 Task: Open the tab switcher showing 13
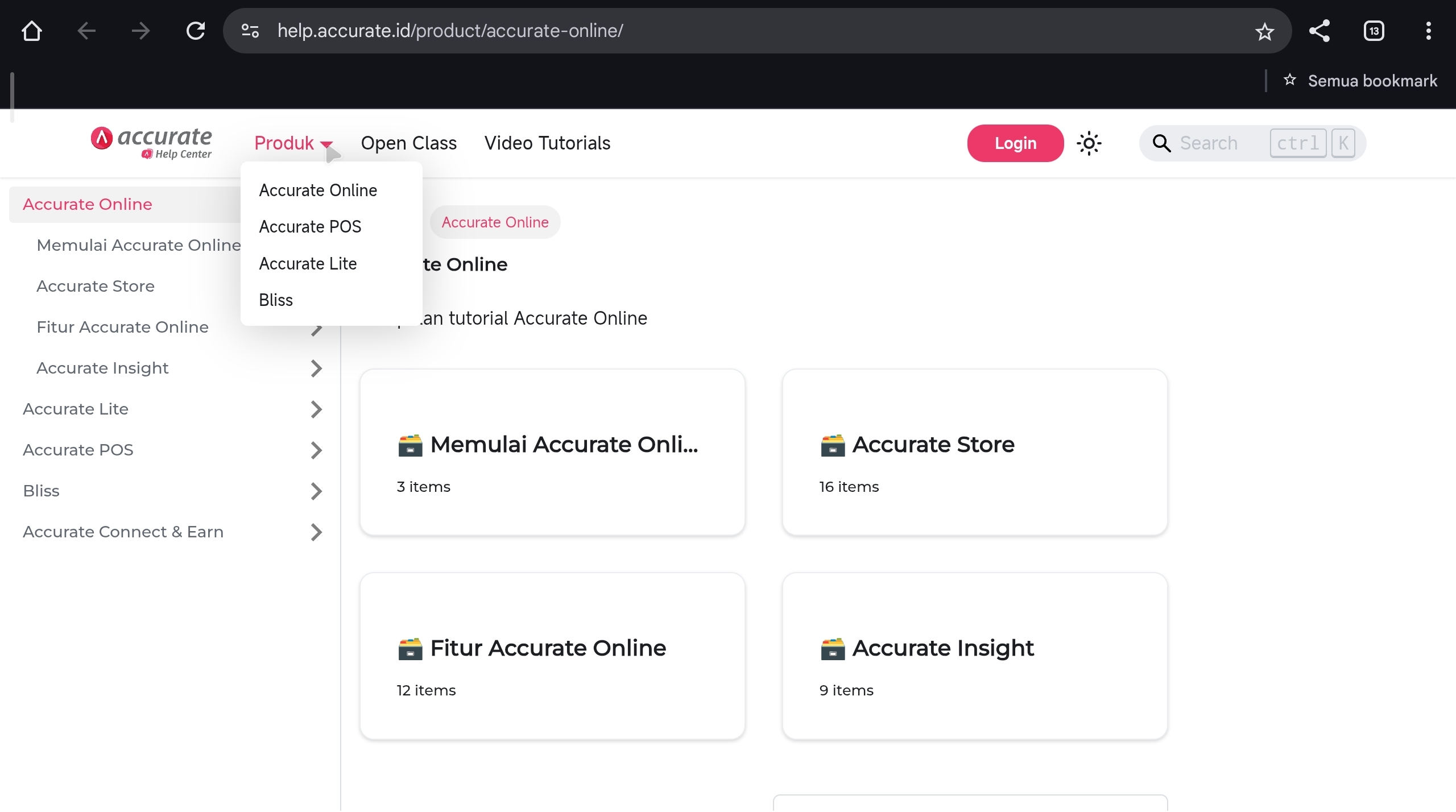click(1374, 31)
